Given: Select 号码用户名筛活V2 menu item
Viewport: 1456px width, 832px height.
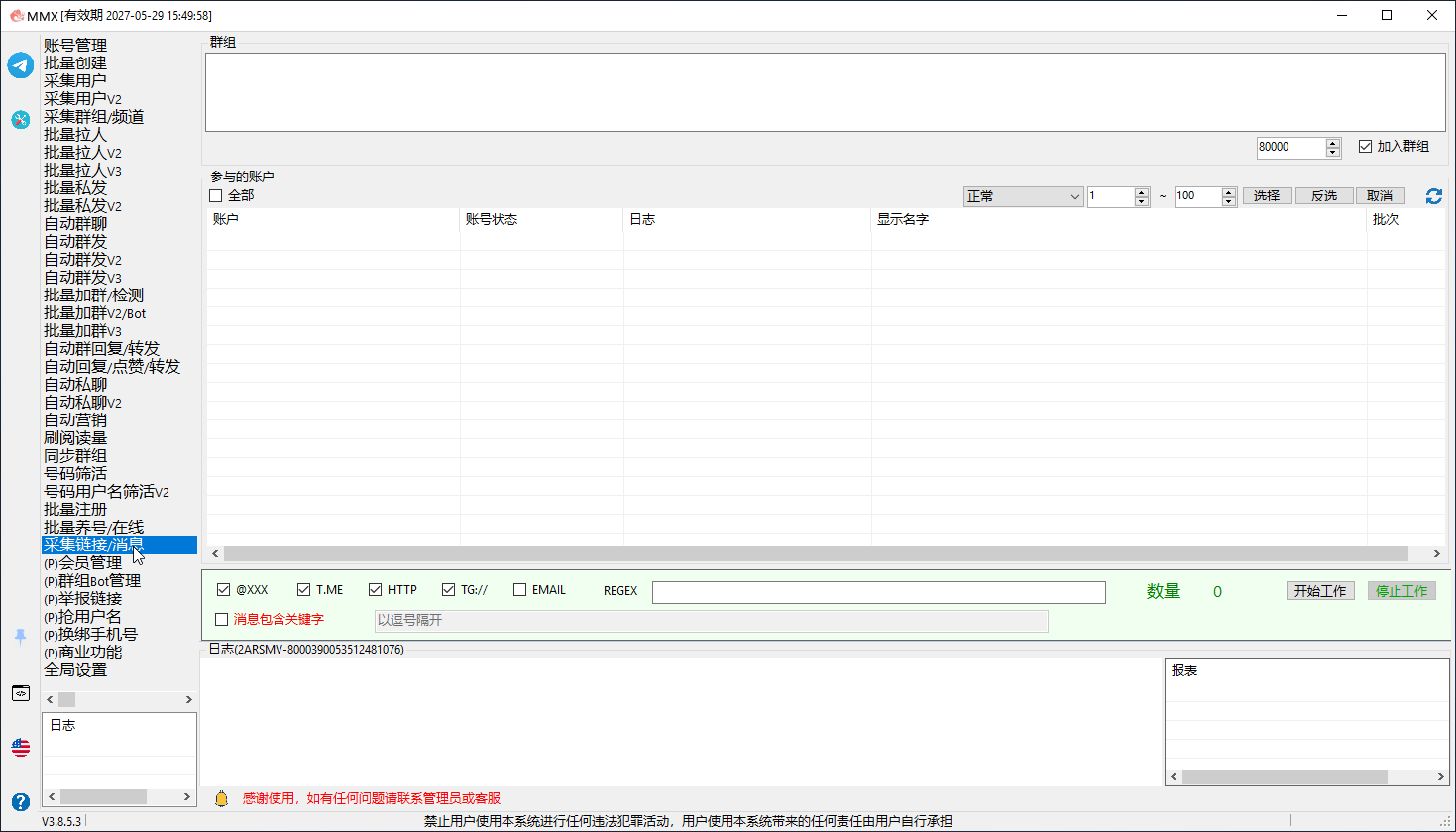Looking at the screenshot, I should tap(107, 492).
